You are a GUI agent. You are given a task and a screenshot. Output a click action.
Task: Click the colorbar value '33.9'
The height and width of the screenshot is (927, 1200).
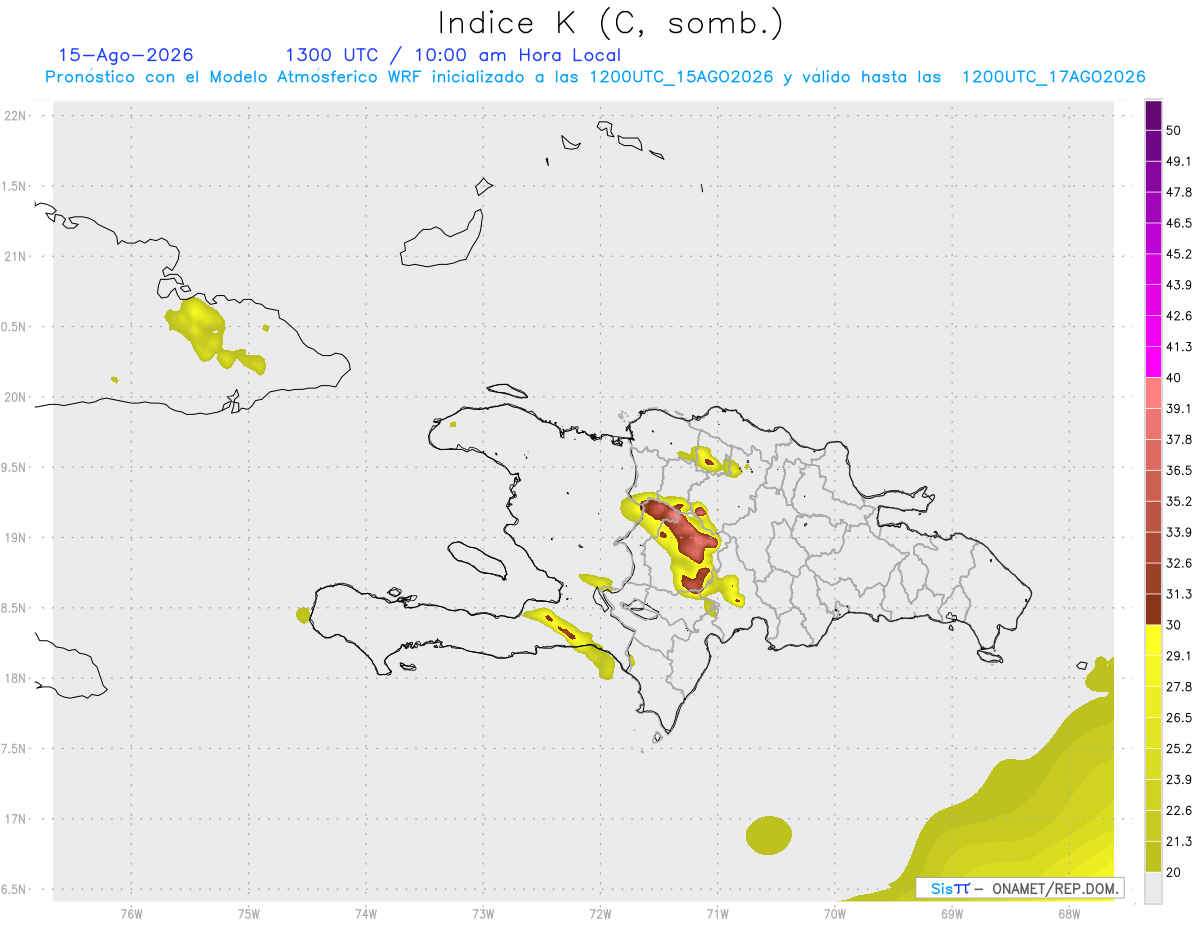pos(1178,532)
